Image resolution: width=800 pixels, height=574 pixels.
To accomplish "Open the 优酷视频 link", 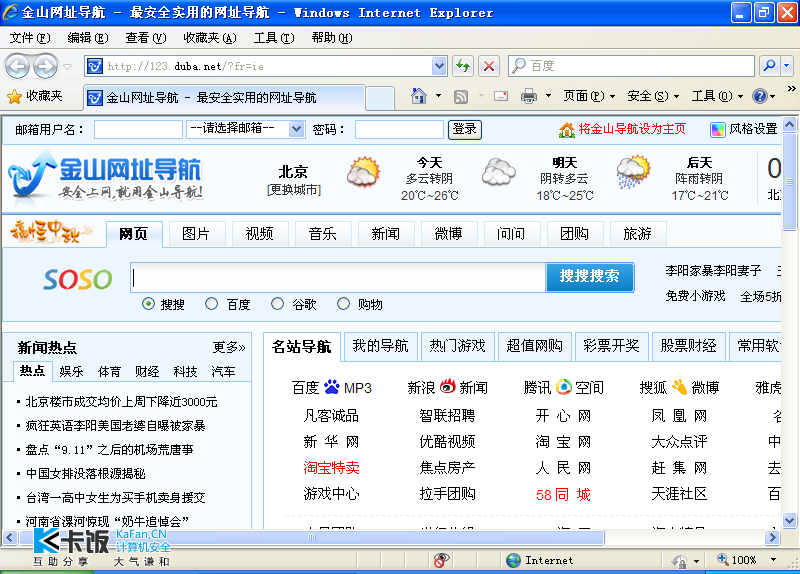I will 447,441.
